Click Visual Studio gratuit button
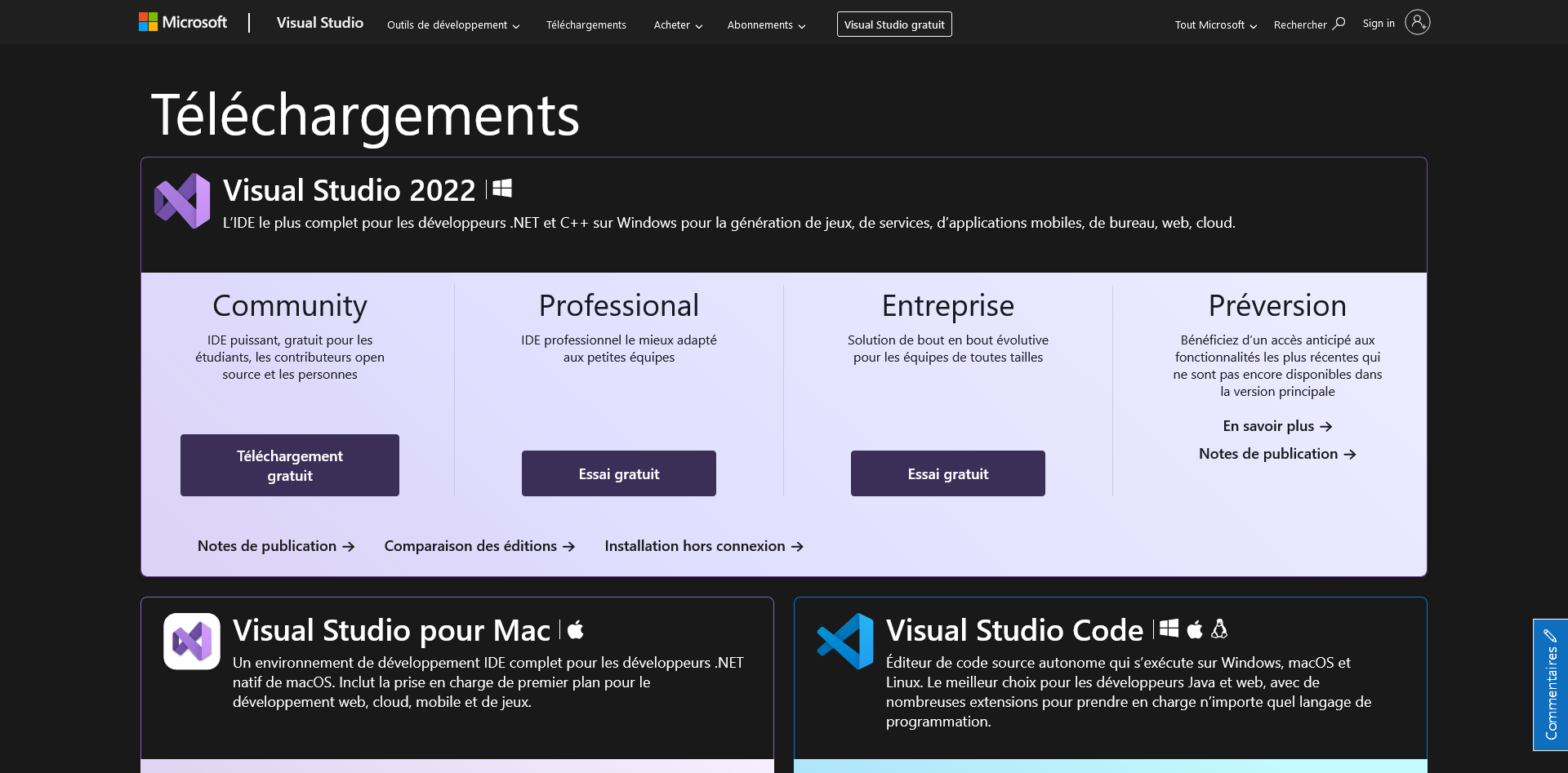The height and width of the screenshot is (773, 1568). point(894,24)
